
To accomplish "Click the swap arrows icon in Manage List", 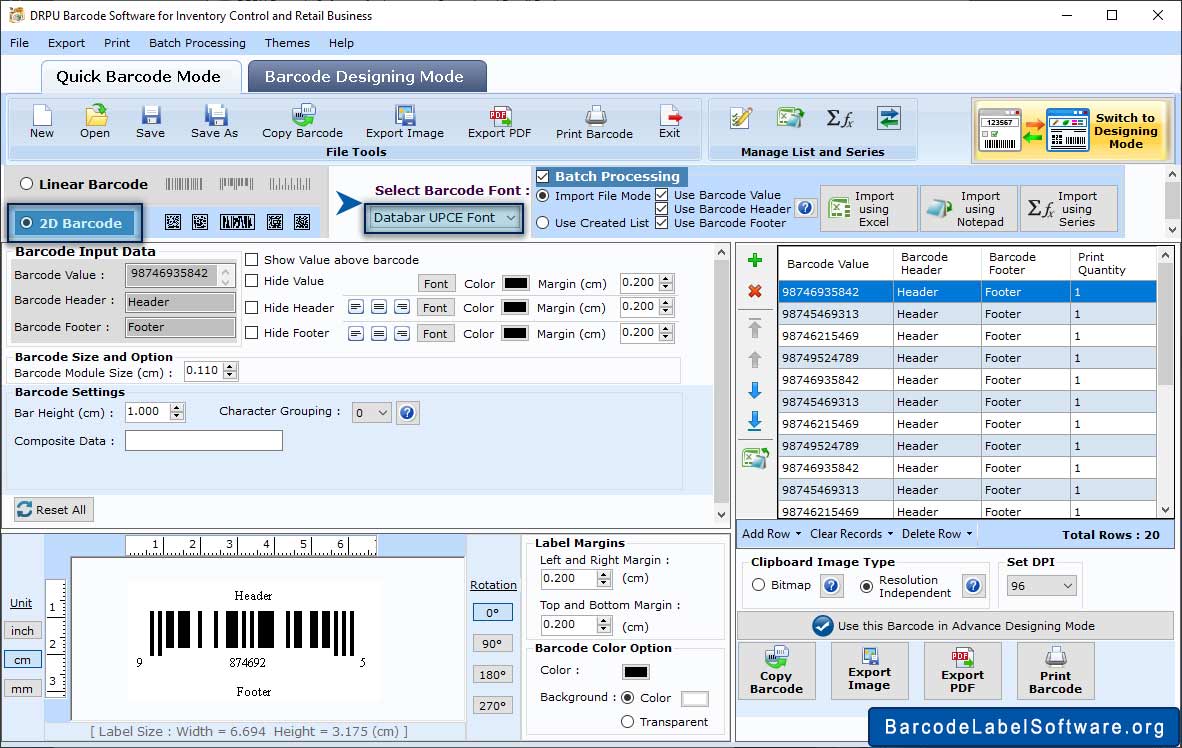I will 889,118.
